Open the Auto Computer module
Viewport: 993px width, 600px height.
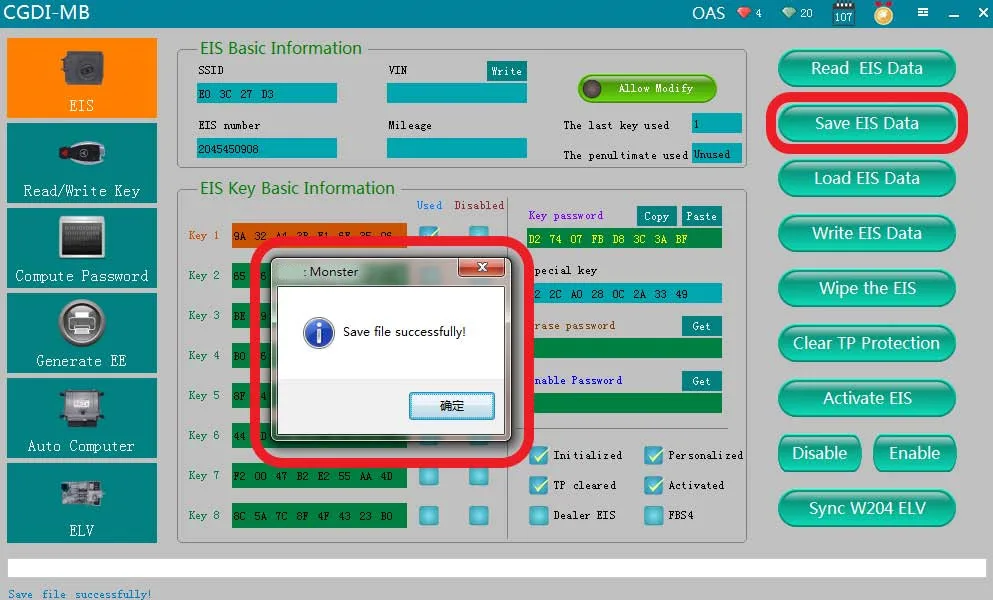tap(82, 418)
